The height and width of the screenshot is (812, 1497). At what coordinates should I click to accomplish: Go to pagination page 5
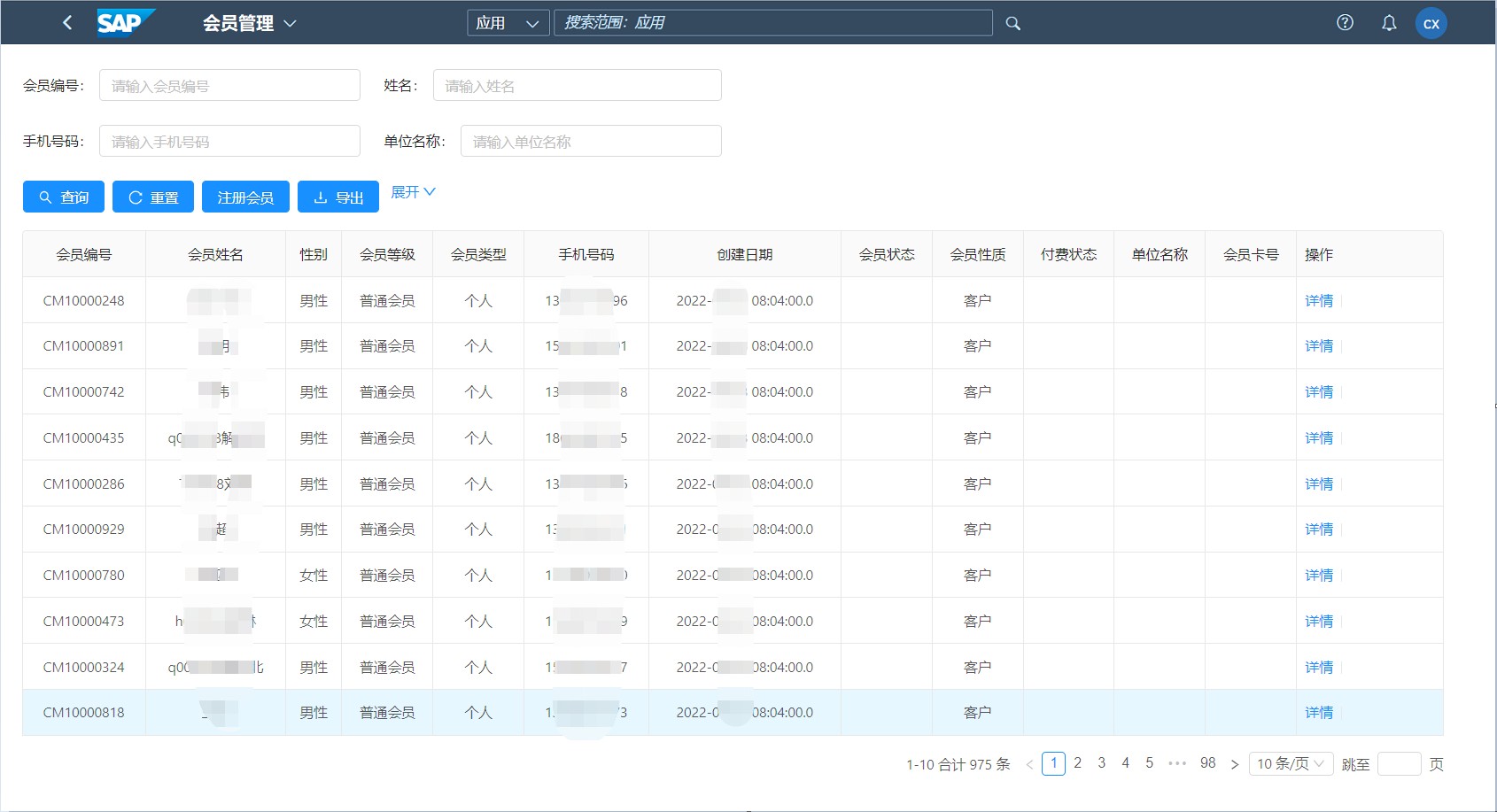click(1149, 763)
